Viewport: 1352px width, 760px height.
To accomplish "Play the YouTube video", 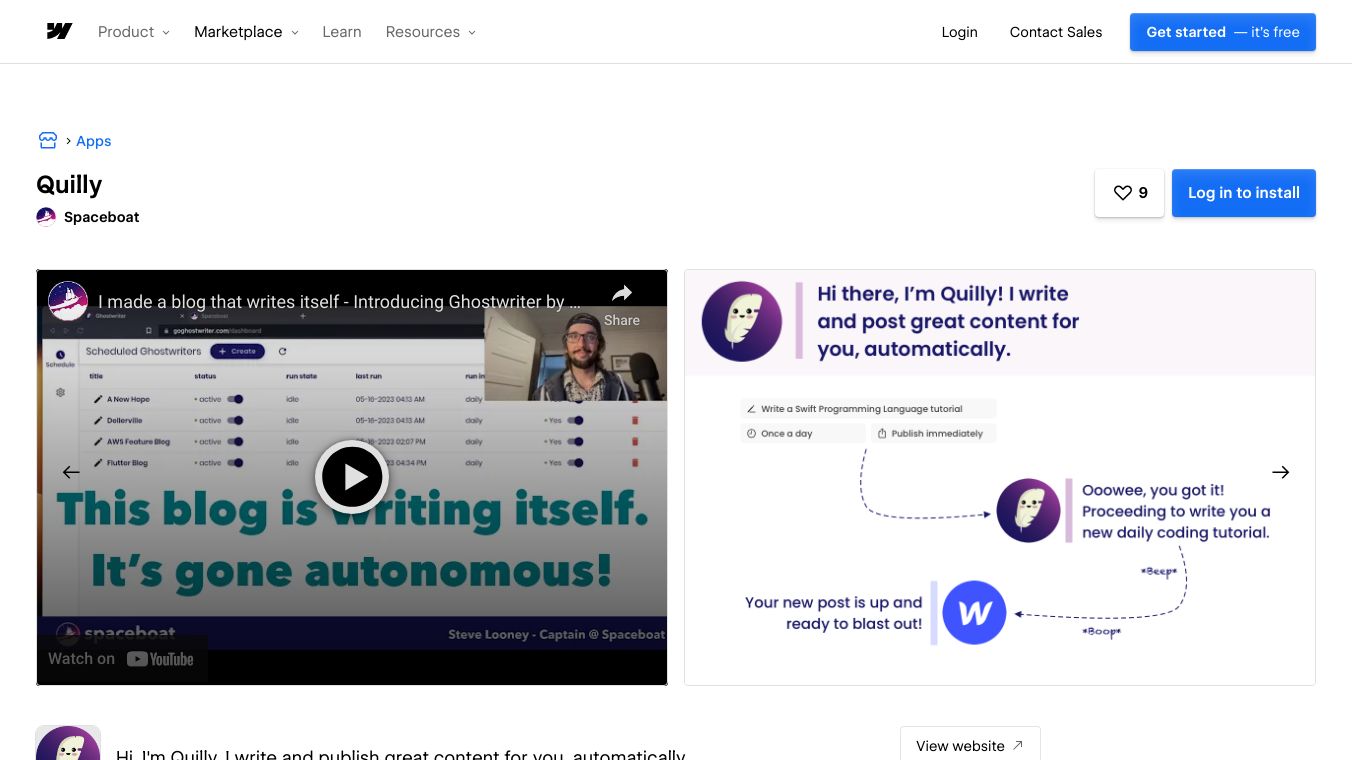I will 352,477.
